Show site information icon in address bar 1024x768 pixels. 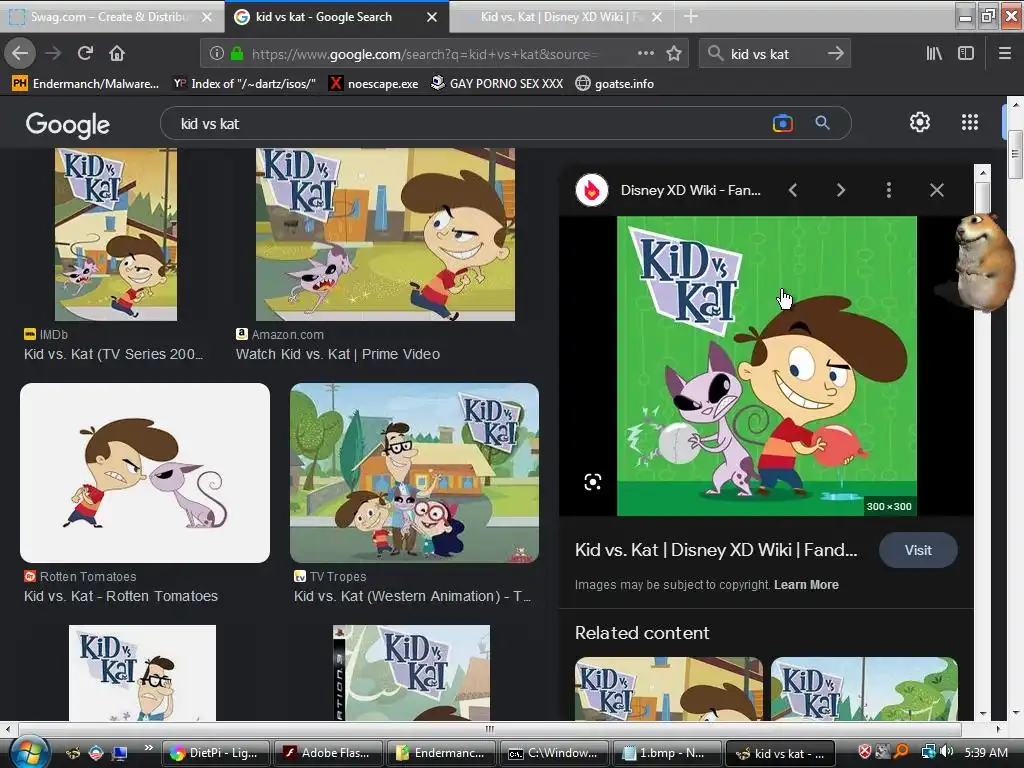coord(217,54)
